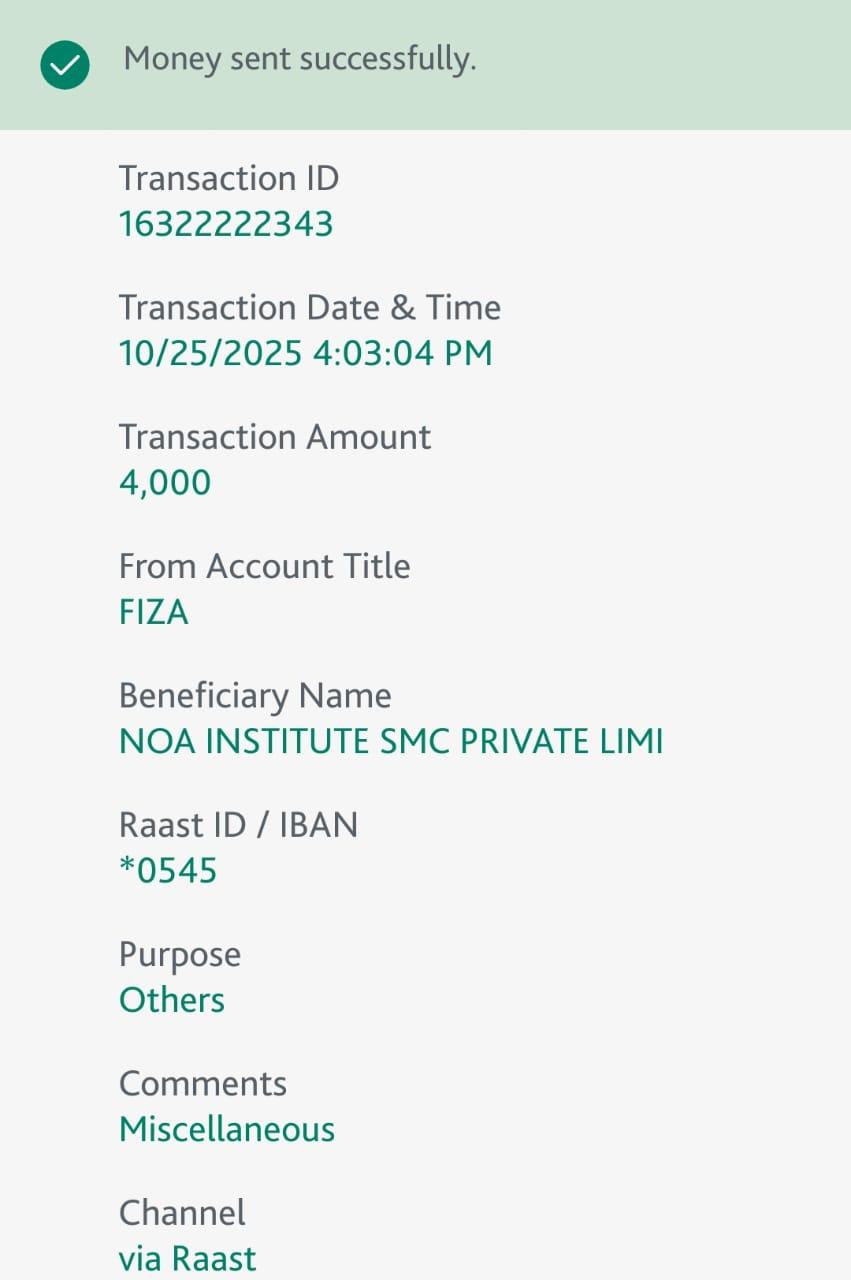Viewport: 851px width, 1280px height.
Task: Select the Miscellaneous comment text
Action: (x=227, y=1130)
